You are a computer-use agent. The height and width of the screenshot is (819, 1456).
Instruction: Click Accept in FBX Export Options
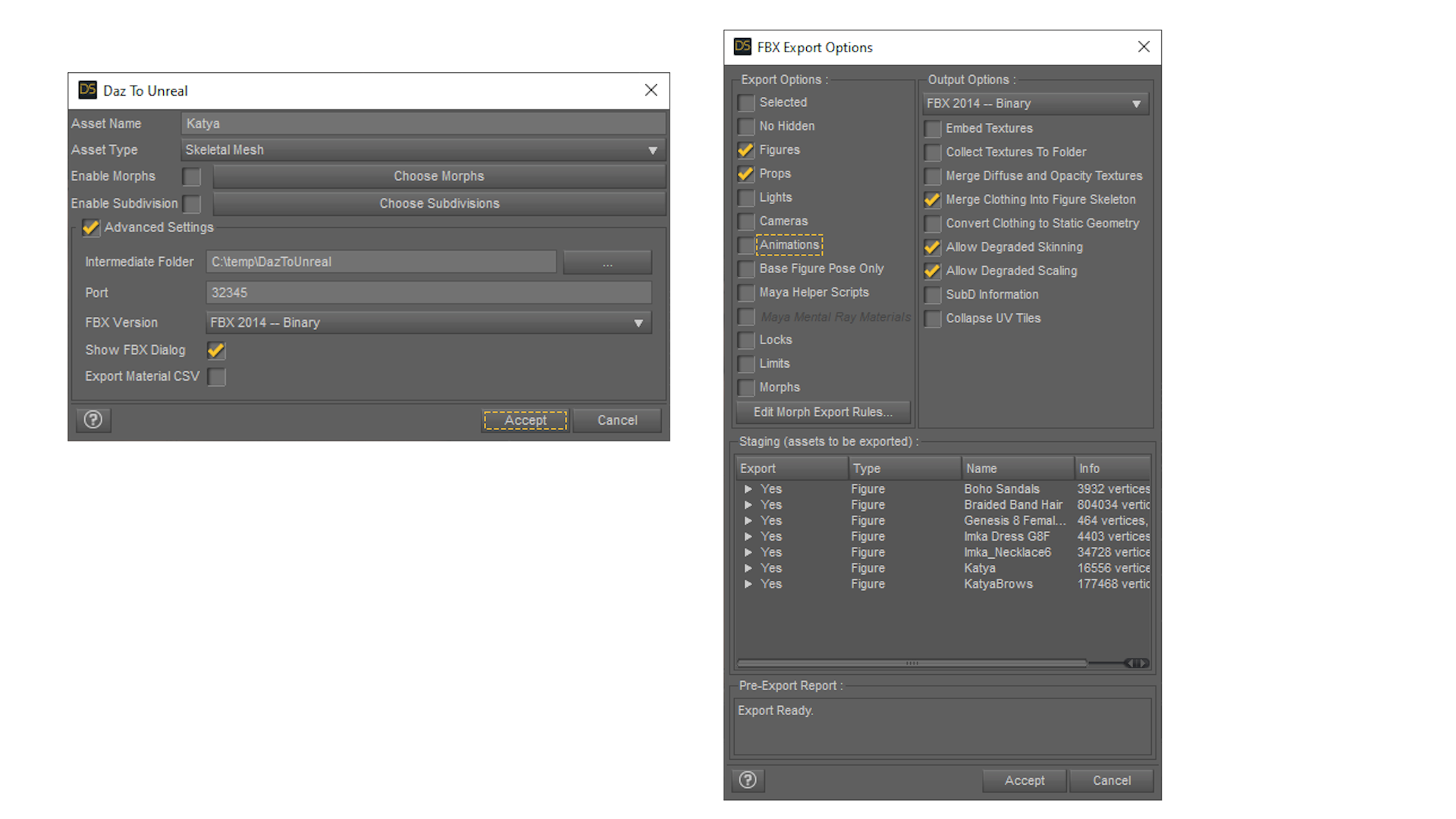click(1024, 780)
